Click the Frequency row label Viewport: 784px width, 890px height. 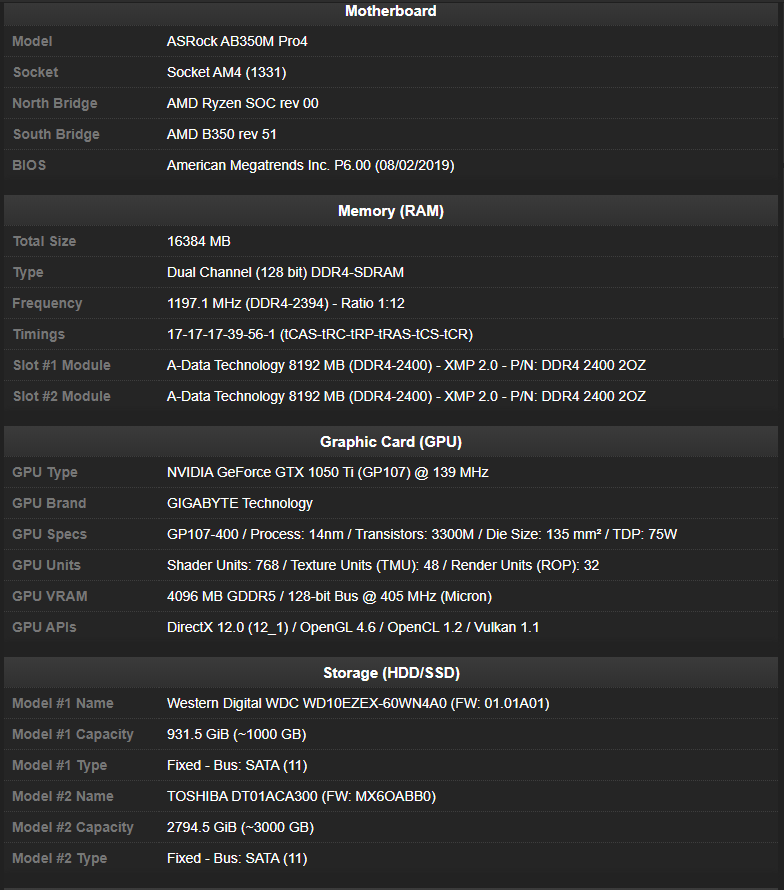pos(47,304)
